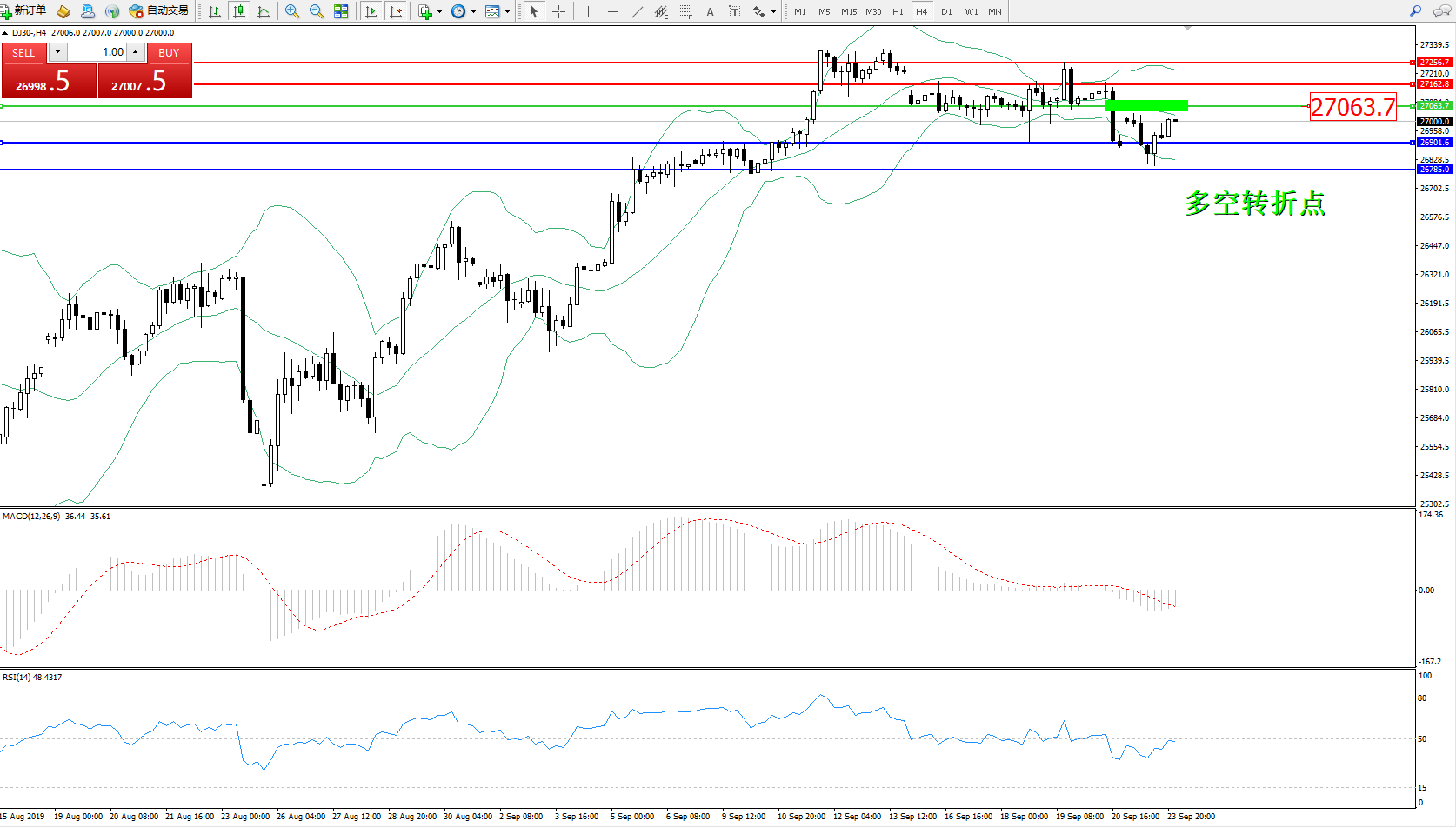Image resolution: width=1456 pixels, height=828 pixels.
Task: Select the M15 timeframe
Action: [848, 11]
